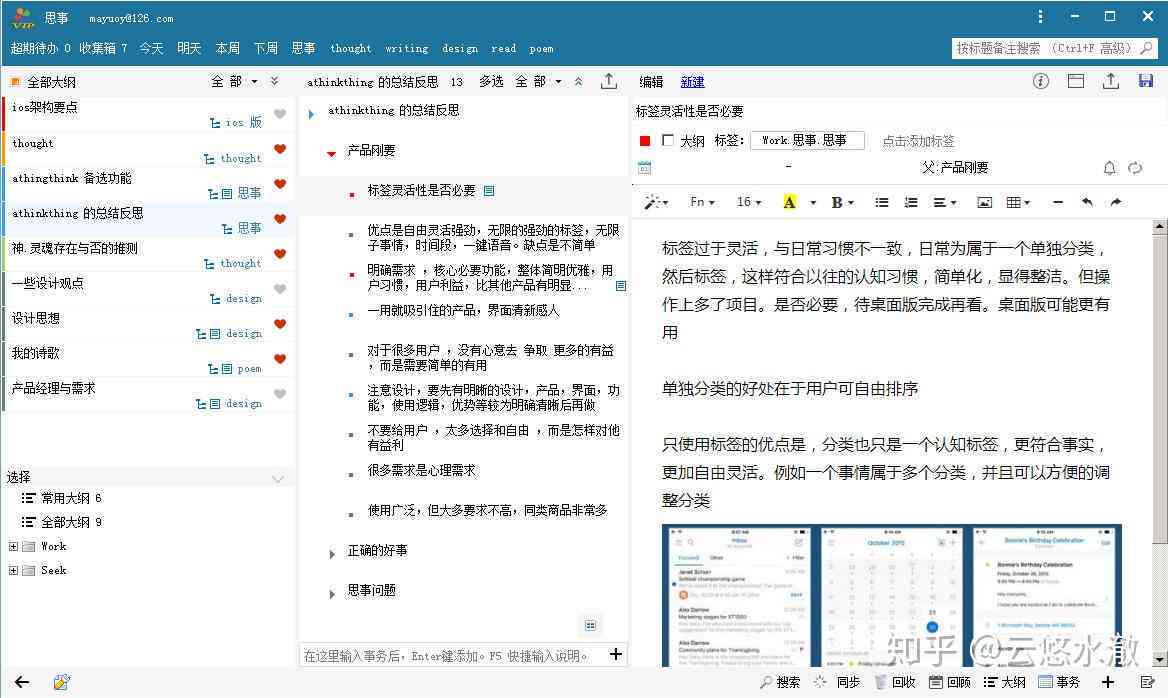Toggle favorite heart for ios架构要点
1168x698 pixels.
280,113
